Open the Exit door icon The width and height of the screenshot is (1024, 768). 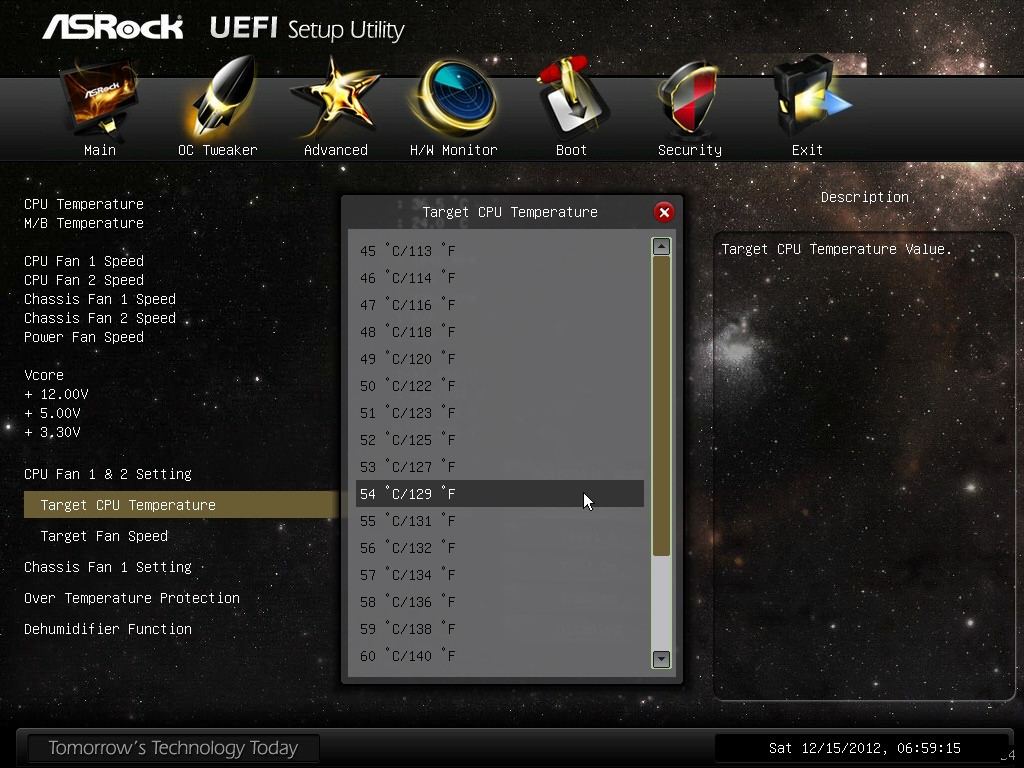pos(810,98)
